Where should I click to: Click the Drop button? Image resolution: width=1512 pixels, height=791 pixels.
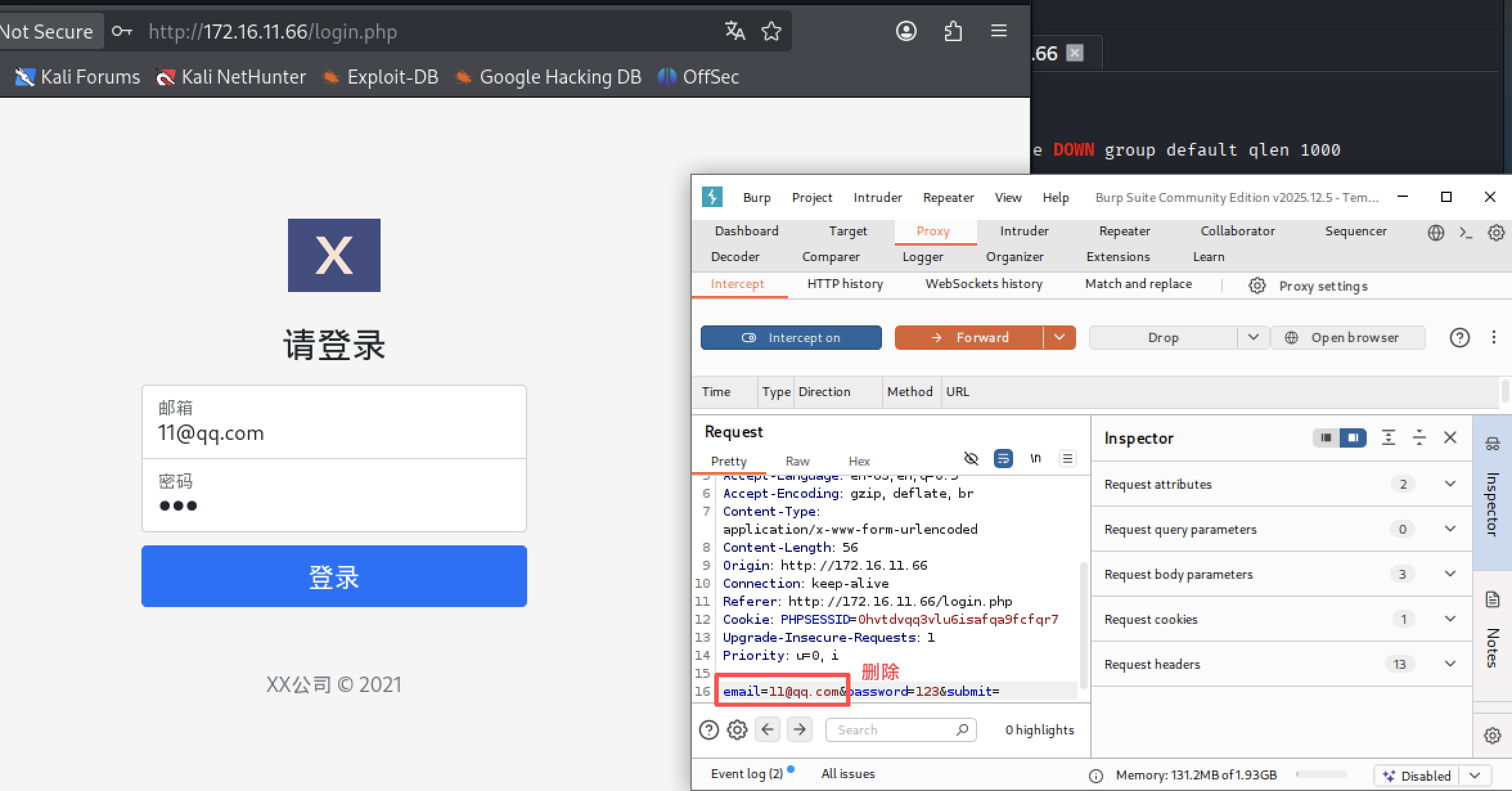point(1162,338)
